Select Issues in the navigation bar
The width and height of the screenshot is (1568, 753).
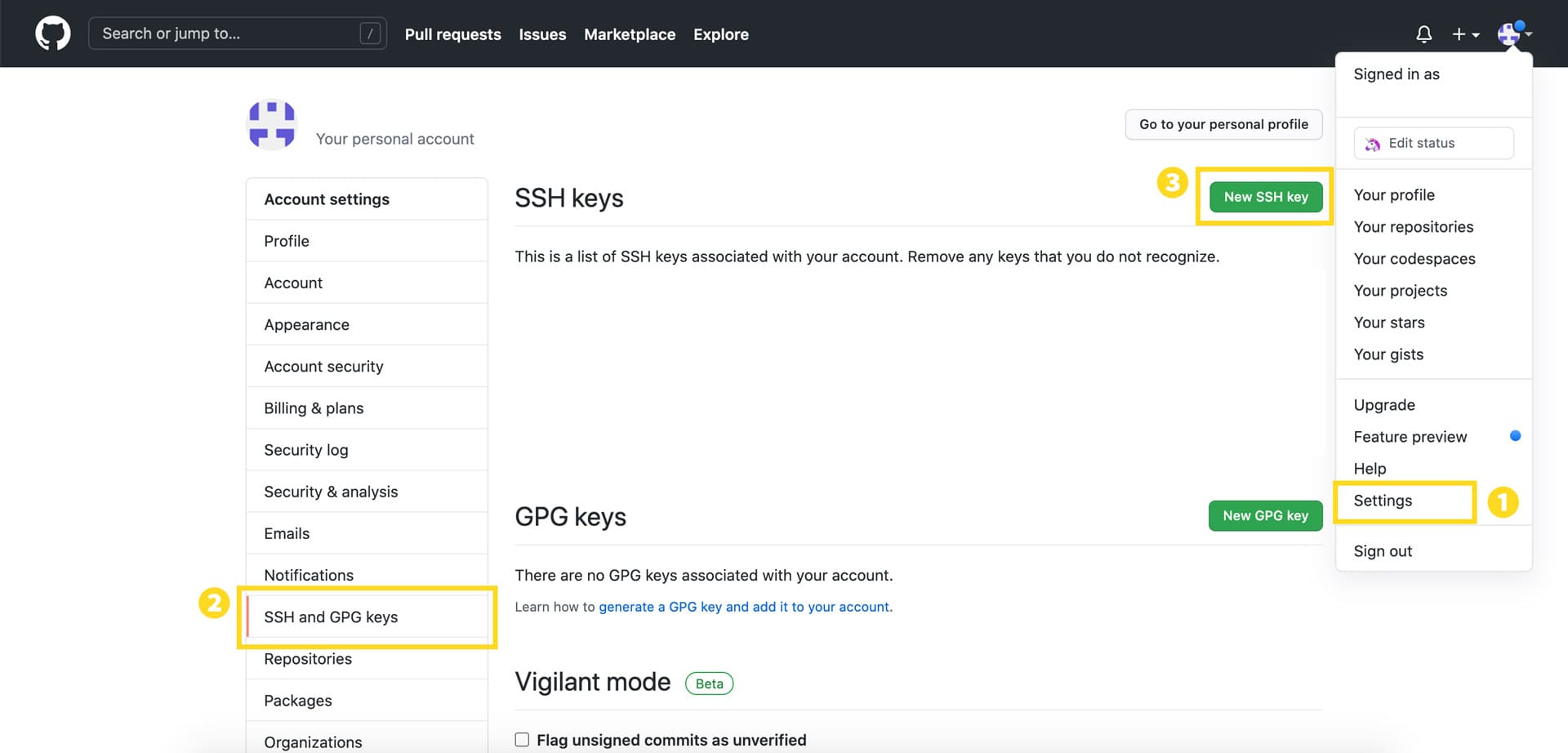(541, 34)
